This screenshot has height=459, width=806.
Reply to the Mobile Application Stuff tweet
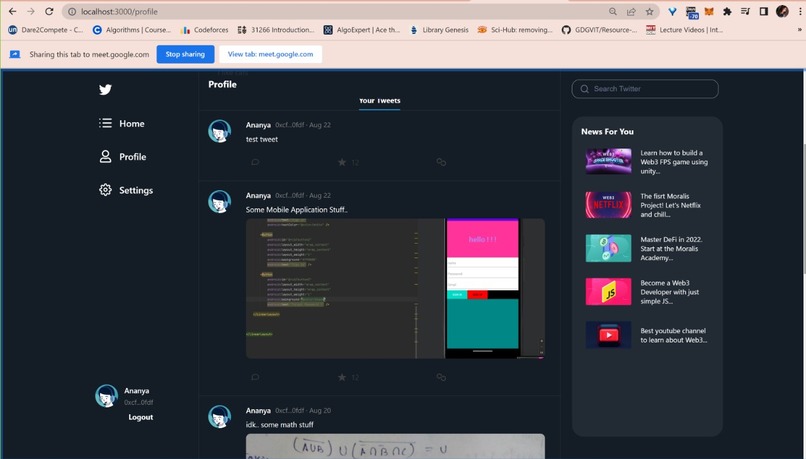coord(255,377)
